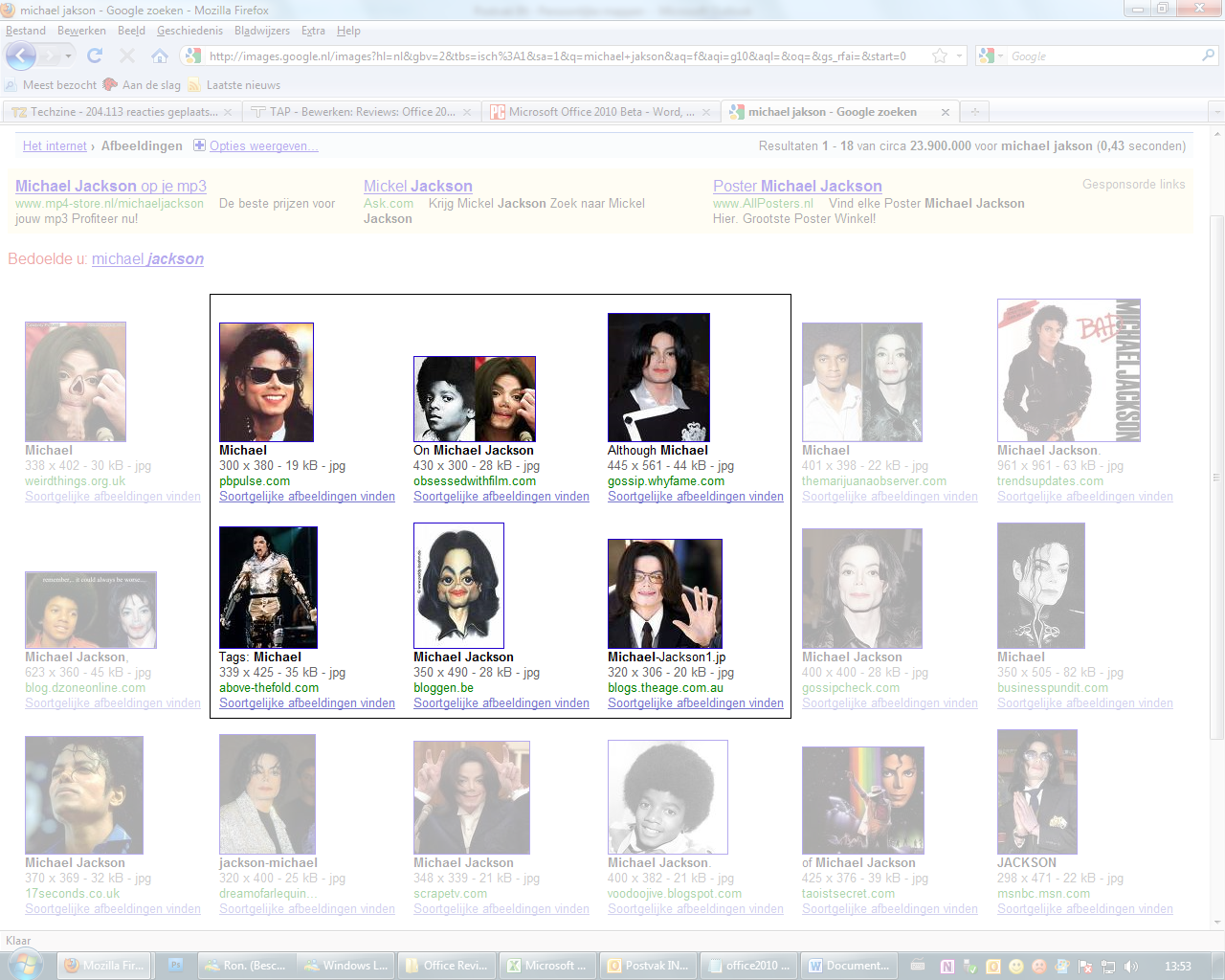Open the Geschiedenis menu
The image size is (1225, 980).
point(189,31)
